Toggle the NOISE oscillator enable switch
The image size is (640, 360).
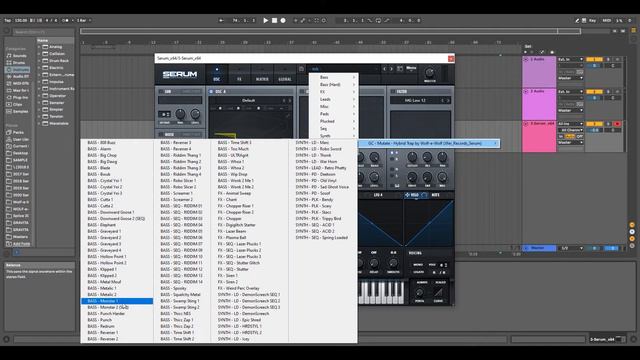[161, 134]
